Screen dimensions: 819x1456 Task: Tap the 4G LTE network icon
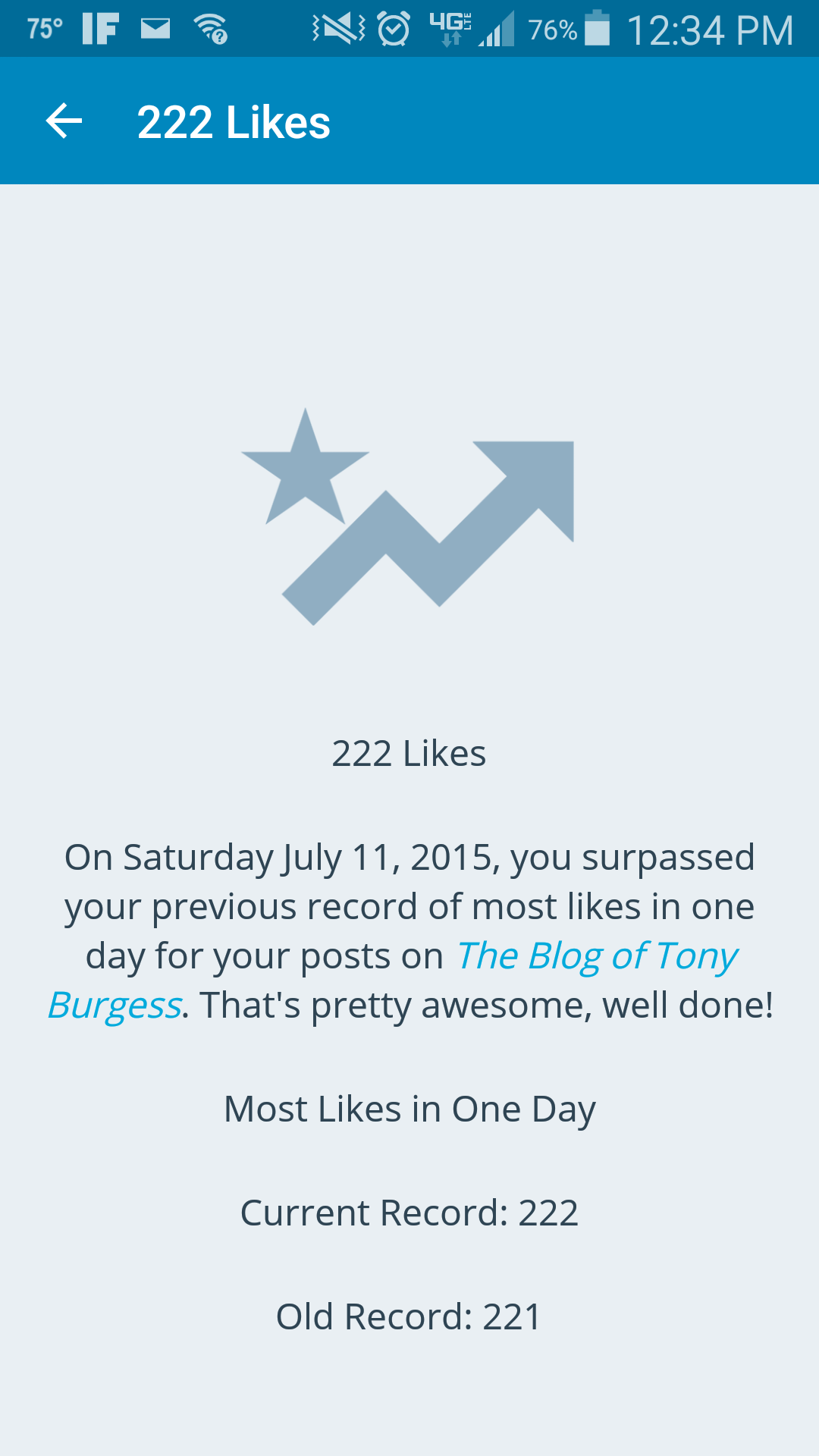click(450, 30)
